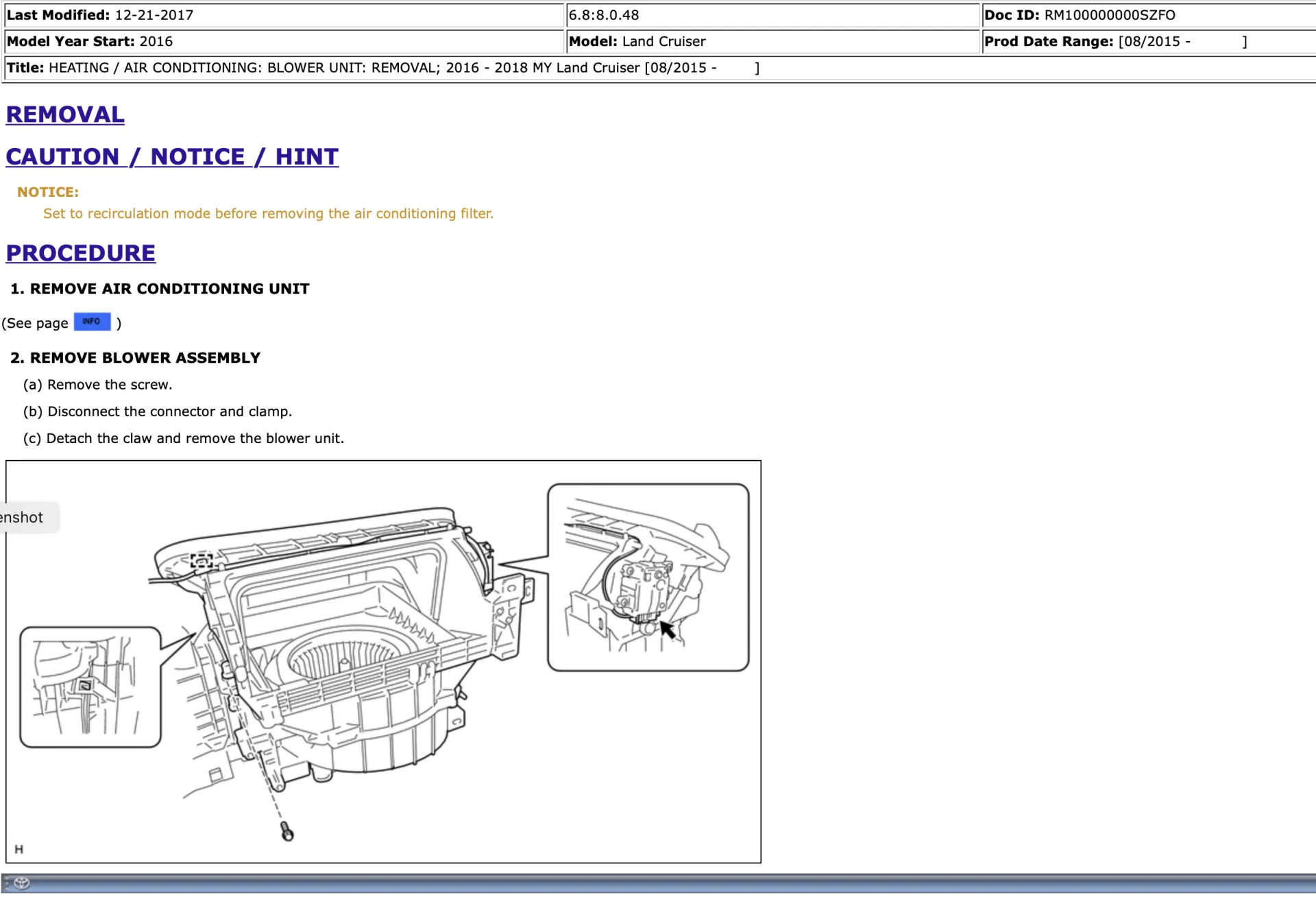Screen dimensions: 1316x897
Task: Open the PROCEDURE heading link
Action: (81, 253)
